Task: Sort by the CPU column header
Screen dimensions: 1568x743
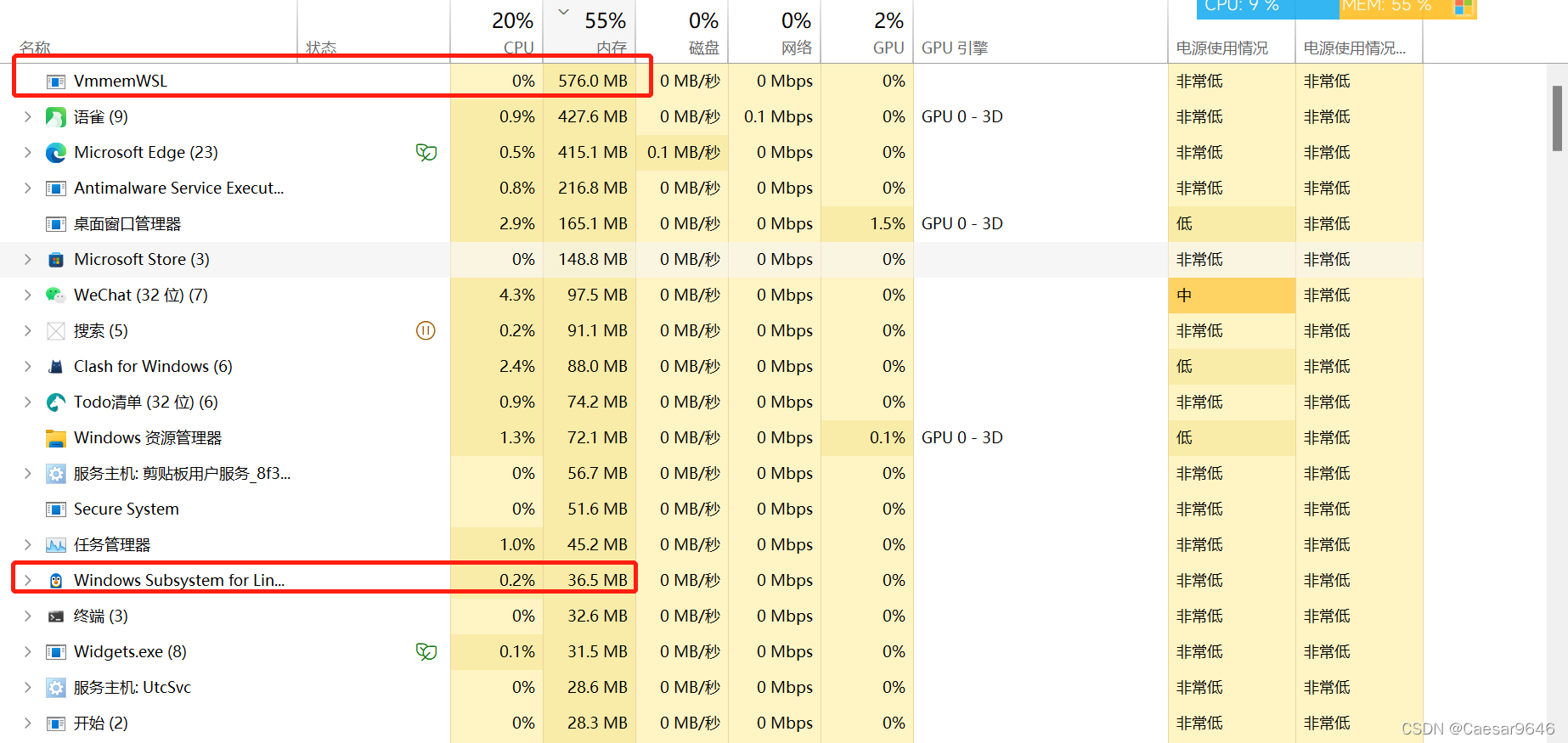Action: (496, 31)
